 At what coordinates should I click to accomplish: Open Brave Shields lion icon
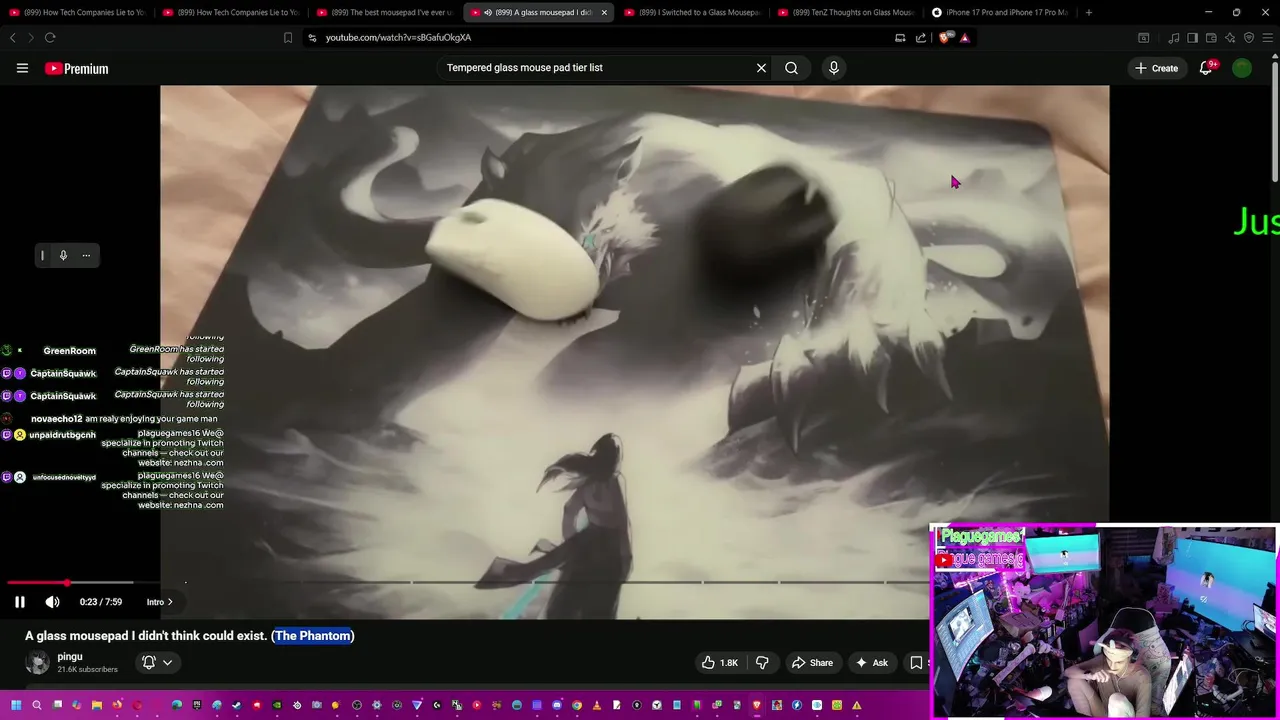944,38
